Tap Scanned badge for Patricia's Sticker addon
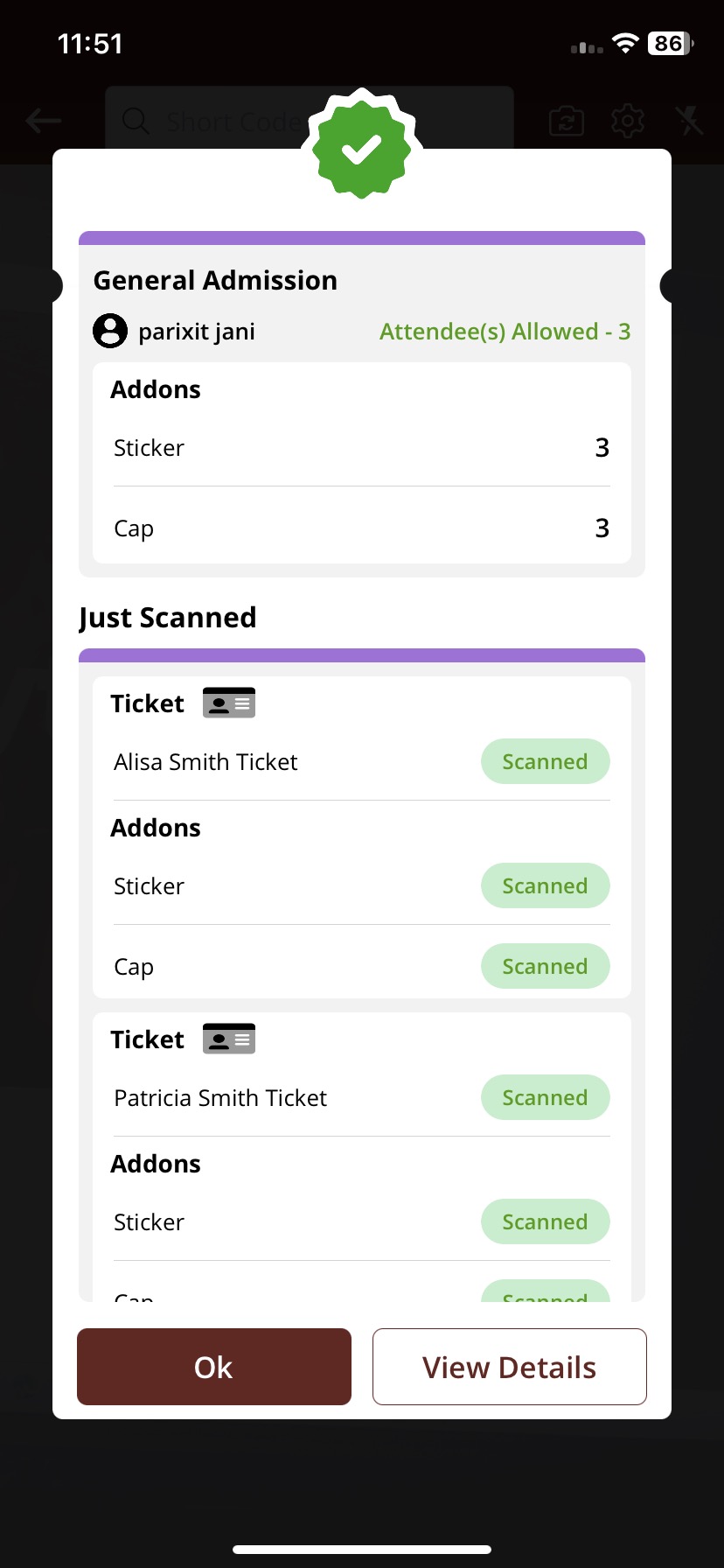The height and width of the screenshot is (1568, 724). point(546,1221)
